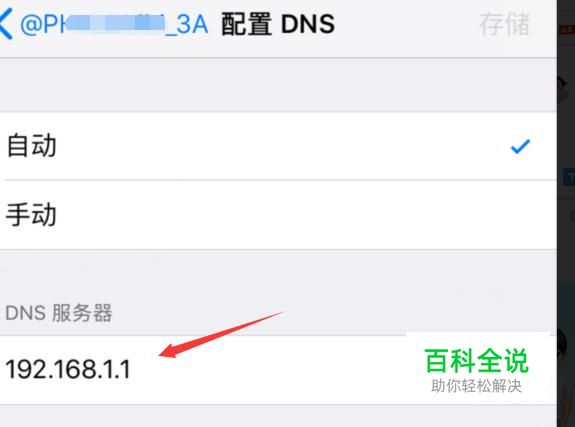Viewport: 575px width, 427px height.
Task: Tap the grayed-out 存储 save button
Action: 505,24
